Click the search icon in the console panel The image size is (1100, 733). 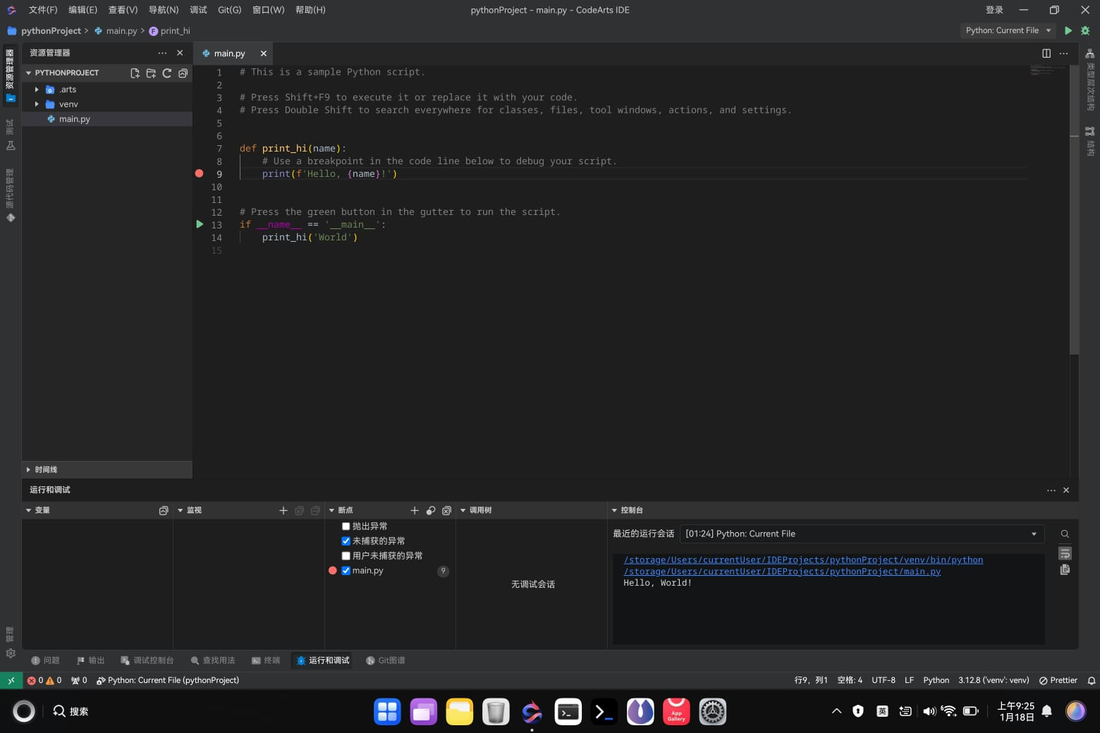tap(1065, 533)
